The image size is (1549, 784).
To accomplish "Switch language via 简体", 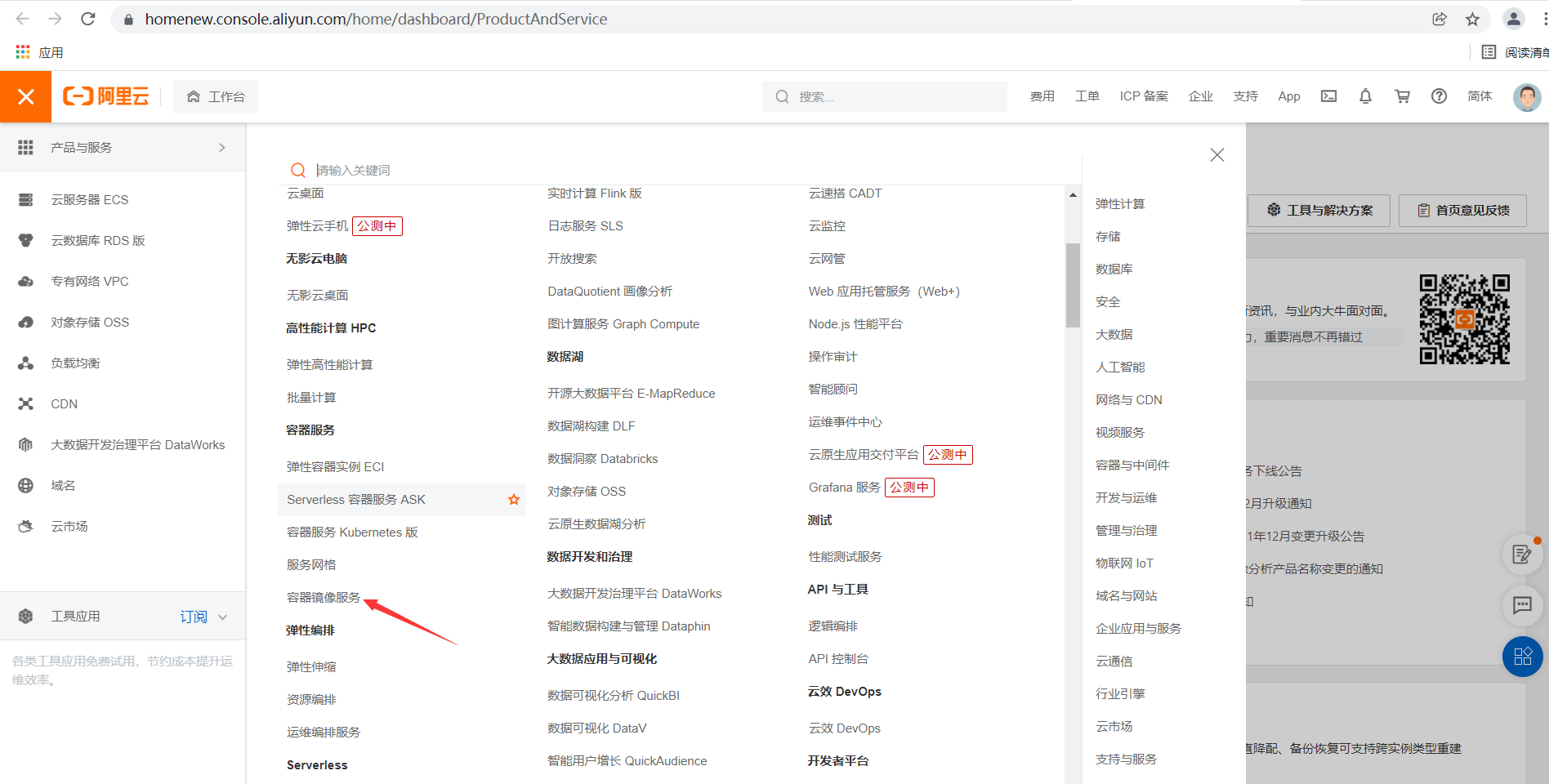I will click(x=1480, y=96).
